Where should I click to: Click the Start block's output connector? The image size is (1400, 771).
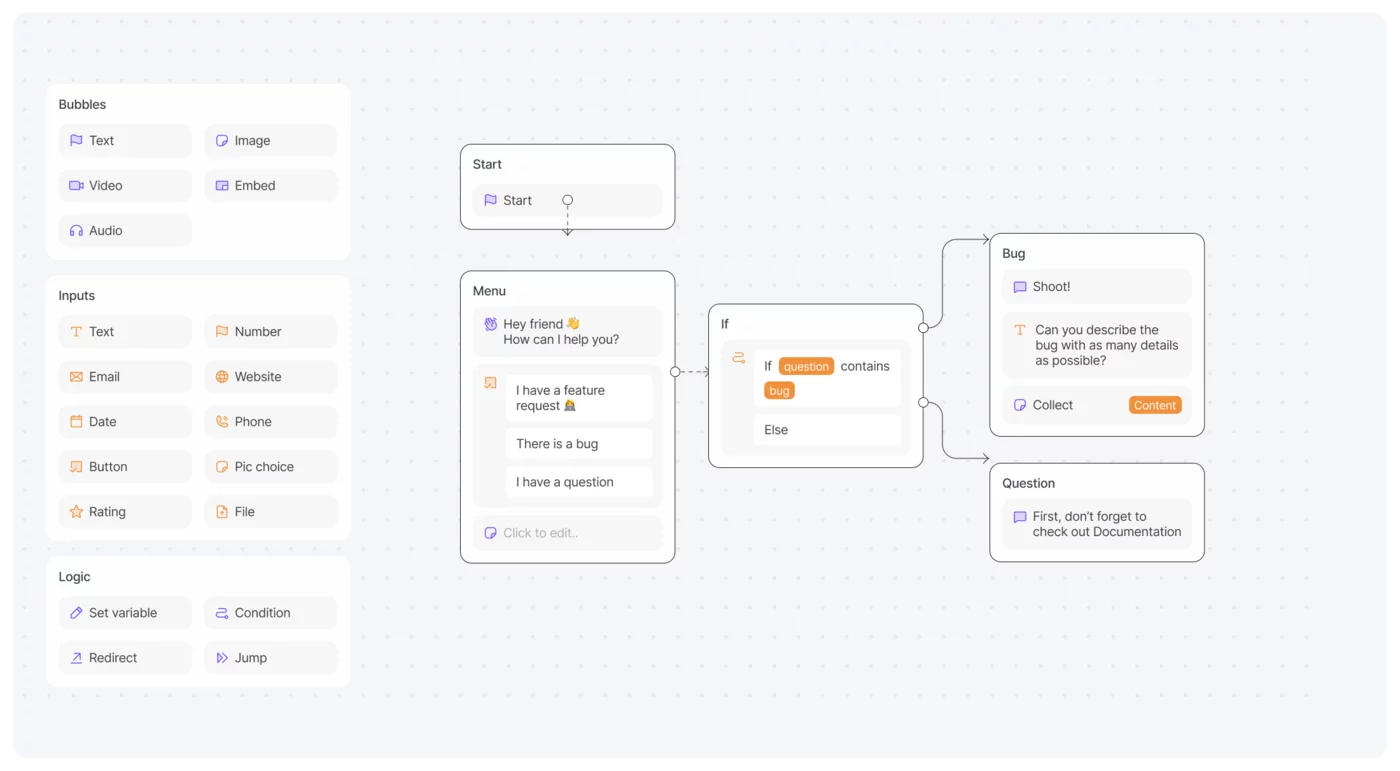pyautogui.click(x=567, y=200)
